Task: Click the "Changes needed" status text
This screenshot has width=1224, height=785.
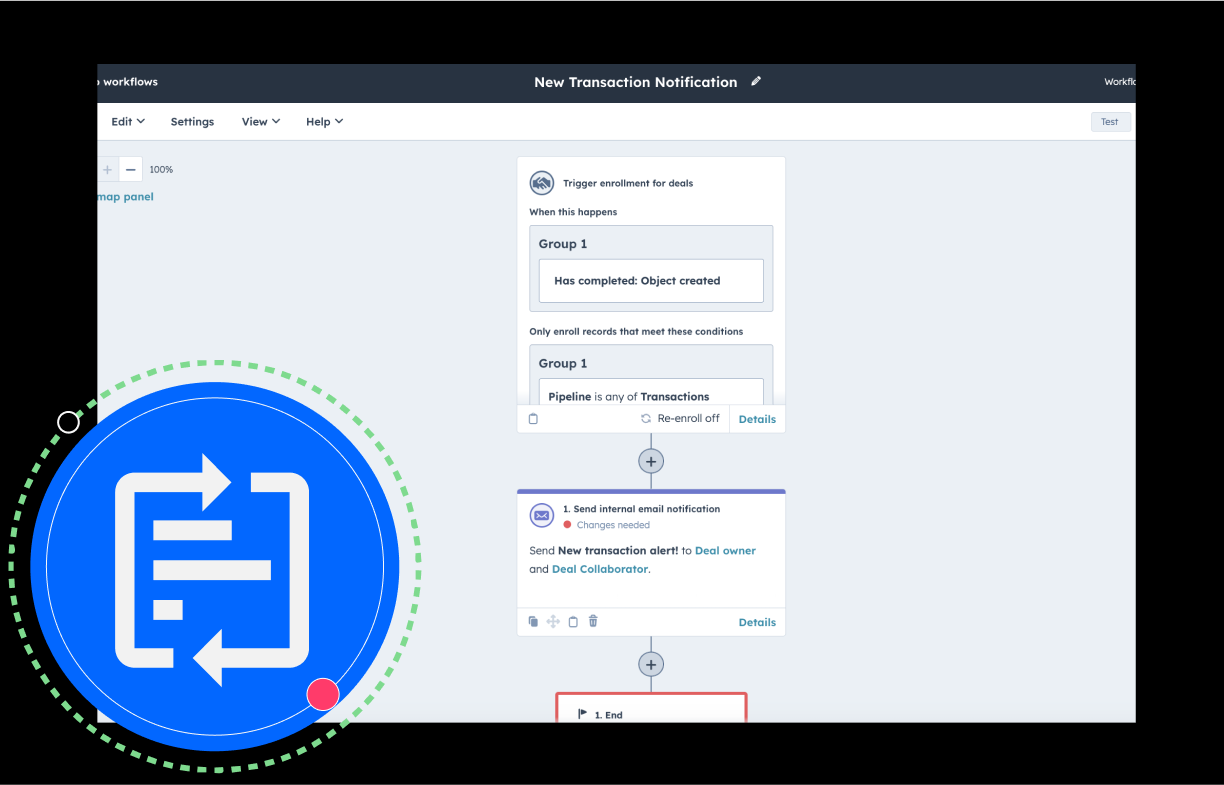Action: 613,525
